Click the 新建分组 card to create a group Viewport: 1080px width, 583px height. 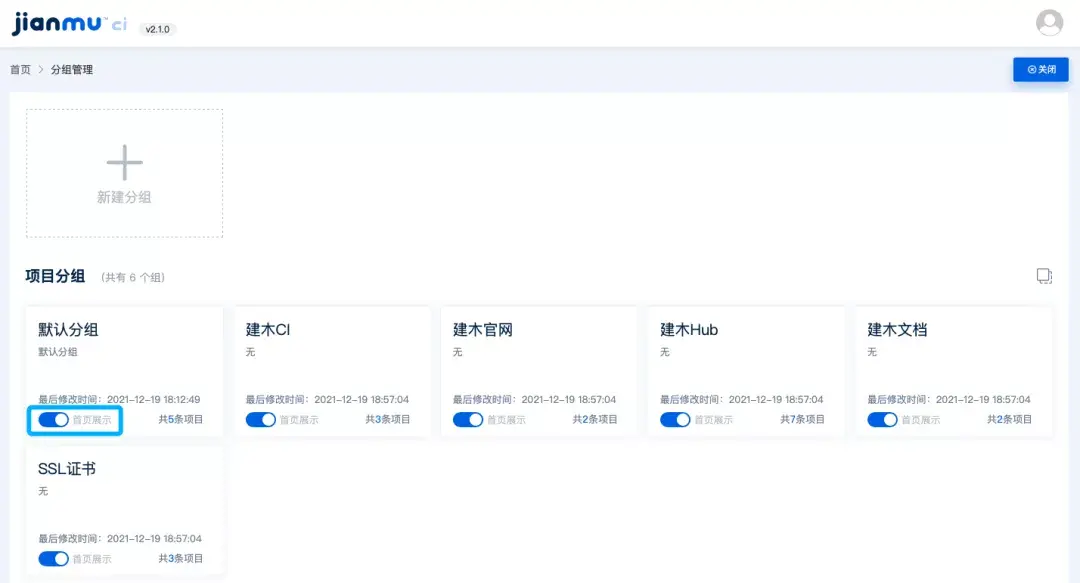123,173
